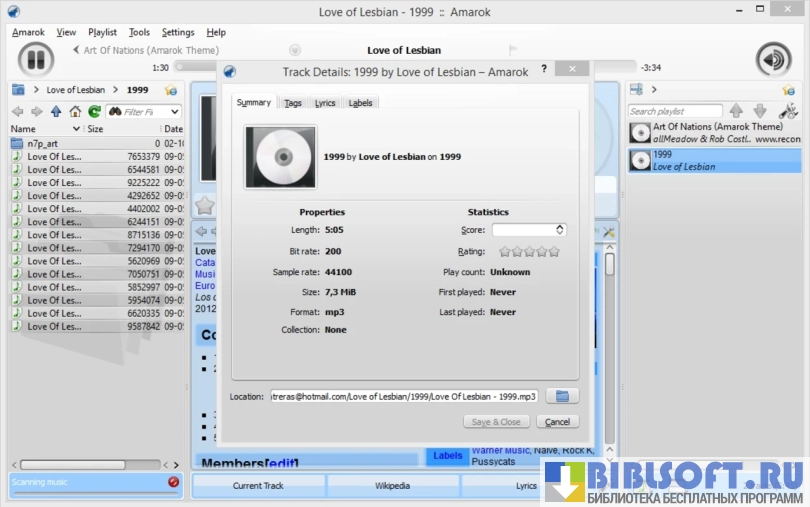
Task: Open the Tools menu
Action: (139, 32)
